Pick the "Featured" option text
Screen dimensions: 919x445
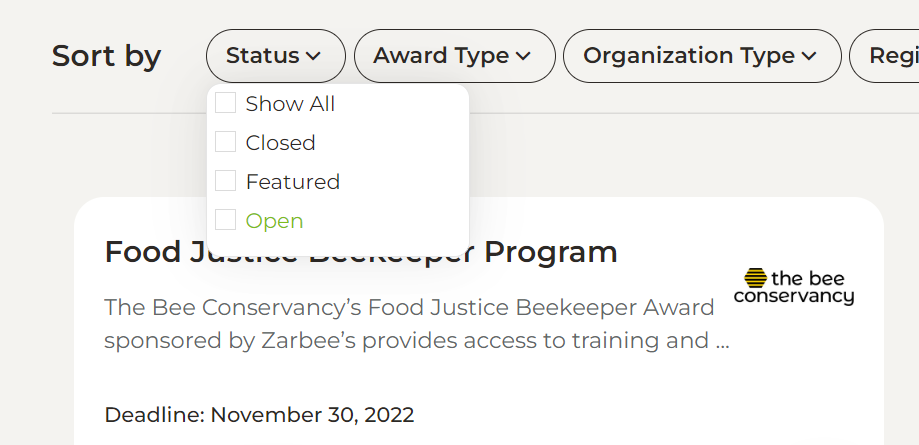293,182
